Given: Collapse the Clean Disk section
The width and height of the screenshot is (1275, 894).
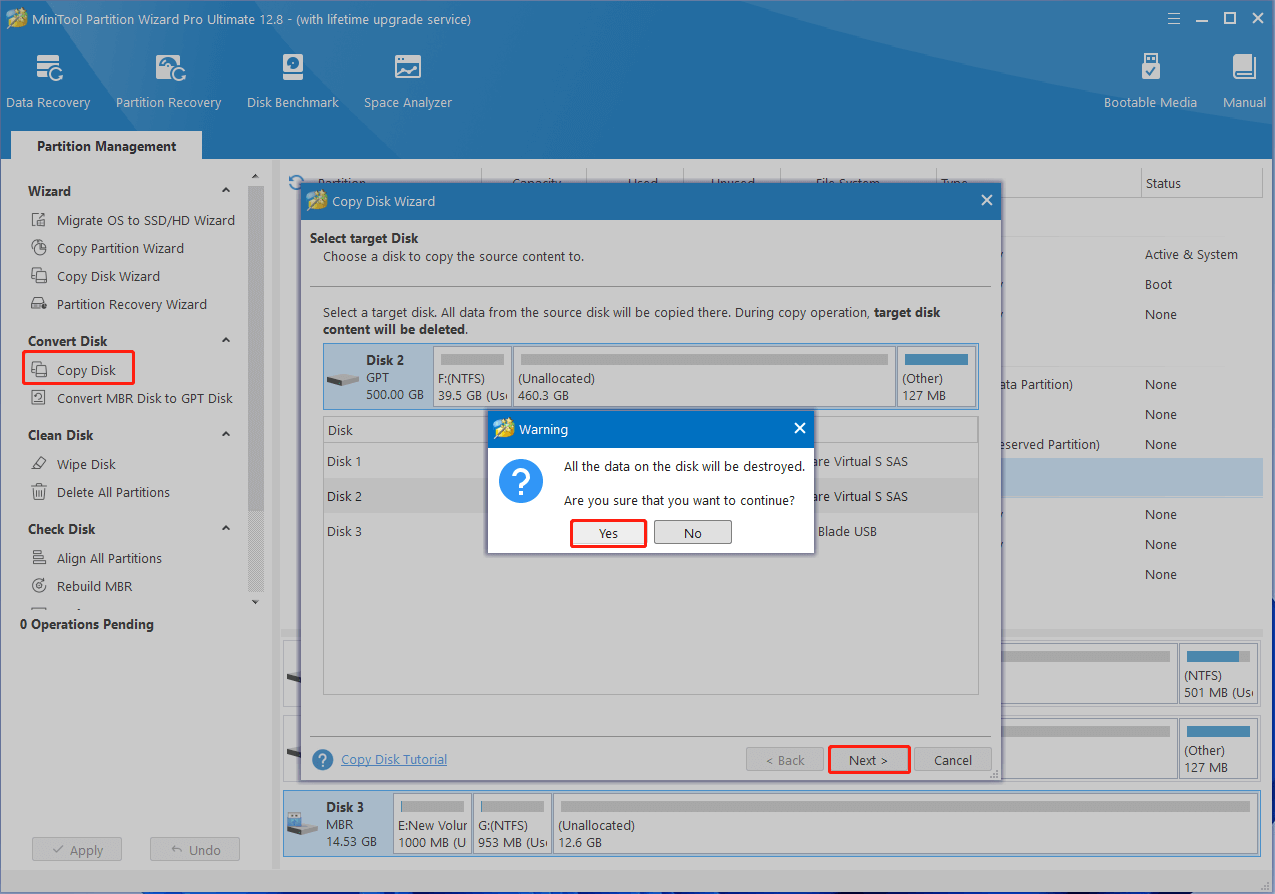Looking at the screenshot, I should (226, 434).
